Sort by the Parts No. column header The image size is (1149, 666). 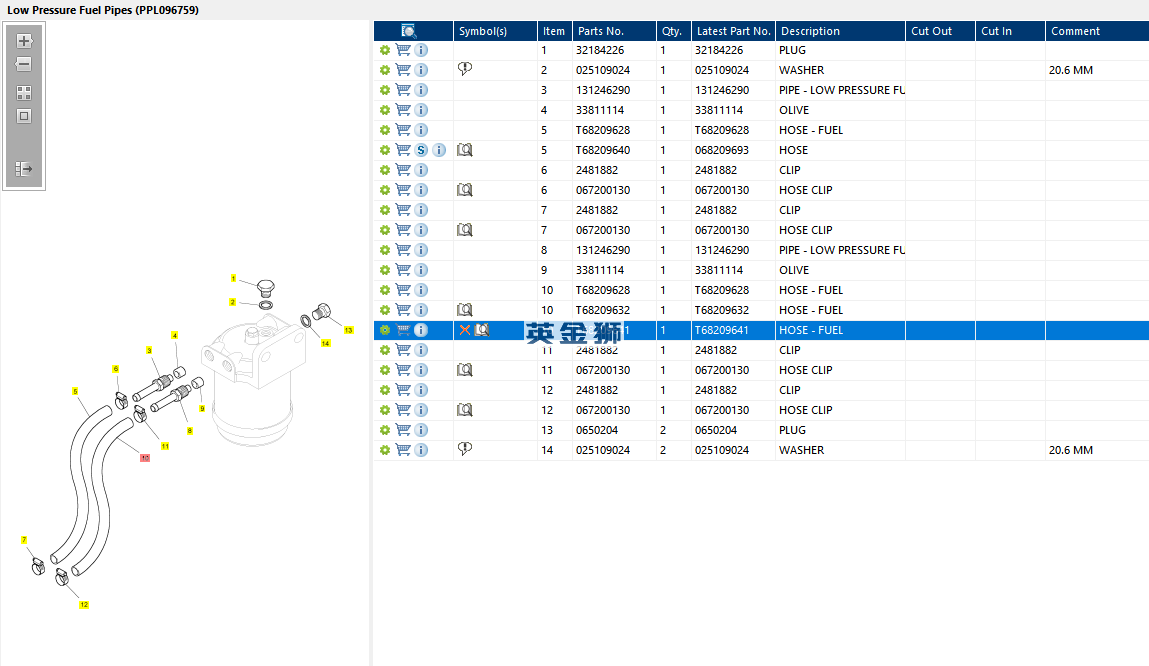tap(614, 31)
